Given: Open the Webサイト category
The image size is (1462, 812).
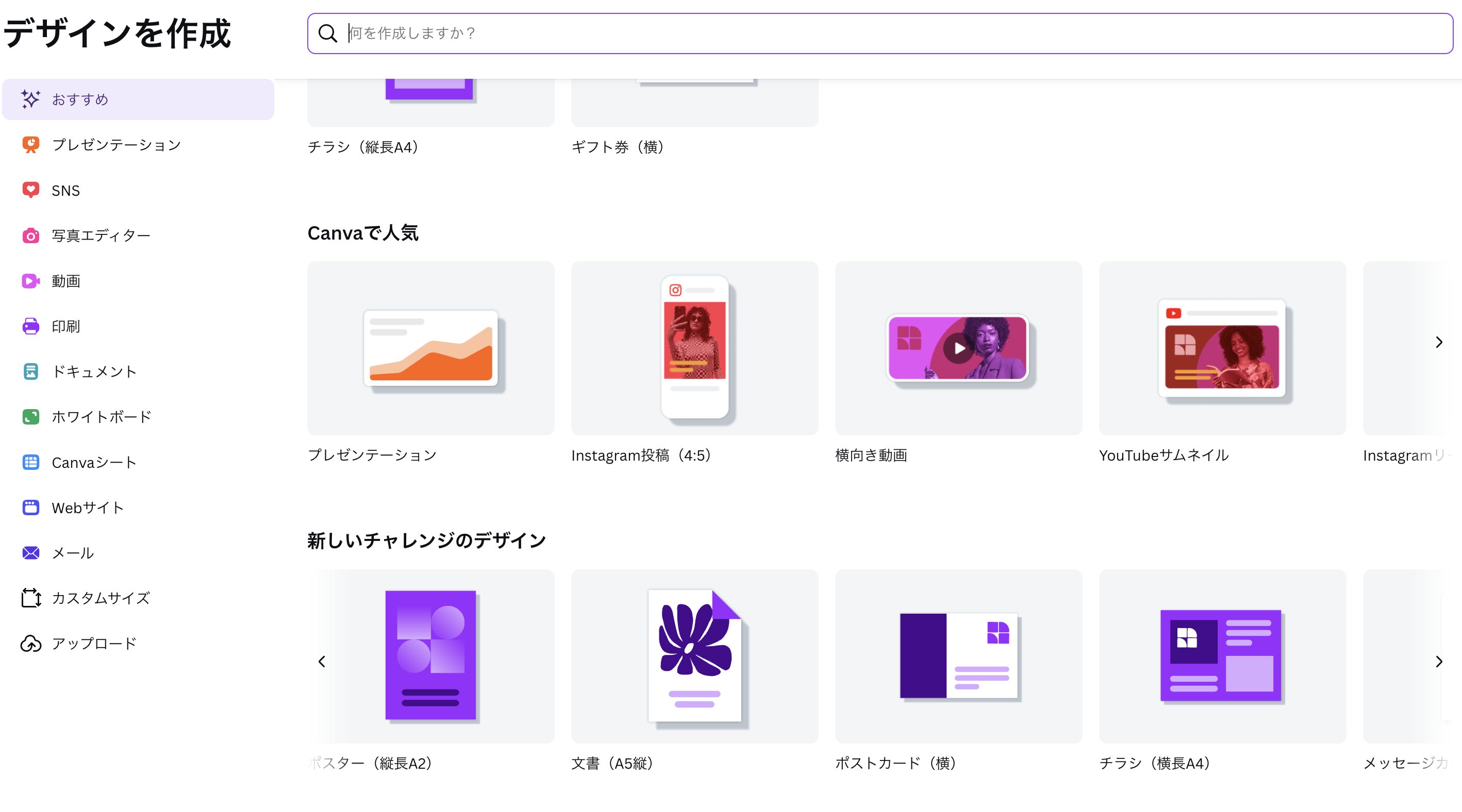Looking at the screenshot, I should click(88, 508).
